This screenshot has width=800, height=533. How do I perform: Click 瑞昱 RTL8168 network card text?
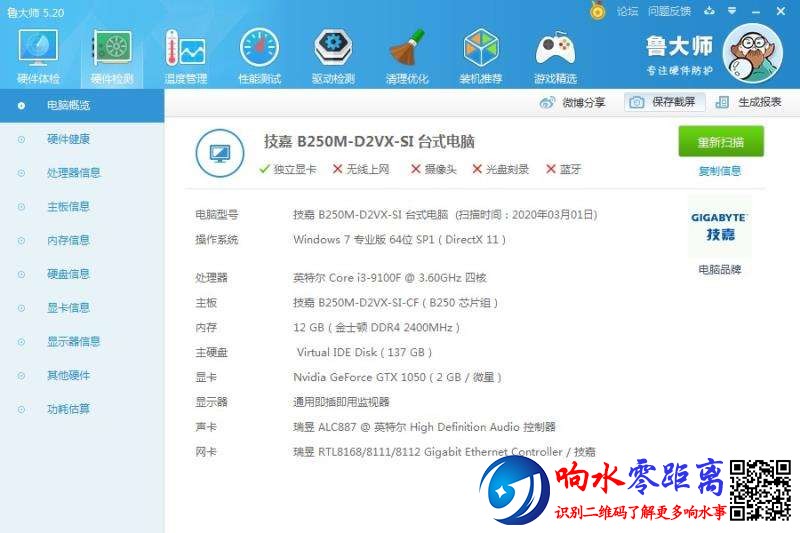pos(444,451)
